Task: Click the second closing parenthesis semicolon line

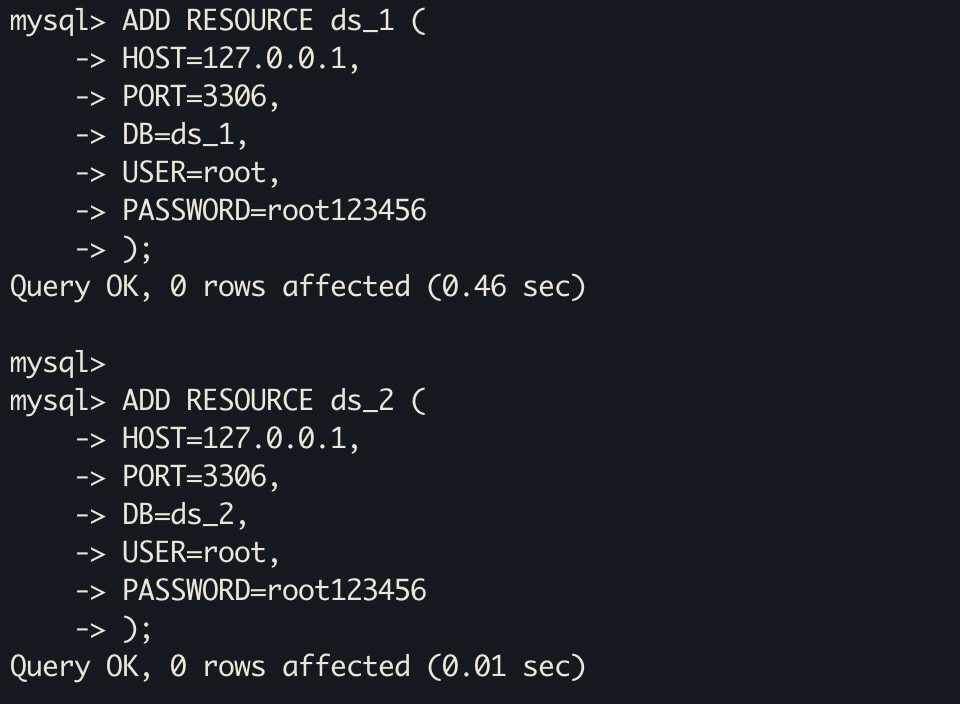Action: [113, 629]
